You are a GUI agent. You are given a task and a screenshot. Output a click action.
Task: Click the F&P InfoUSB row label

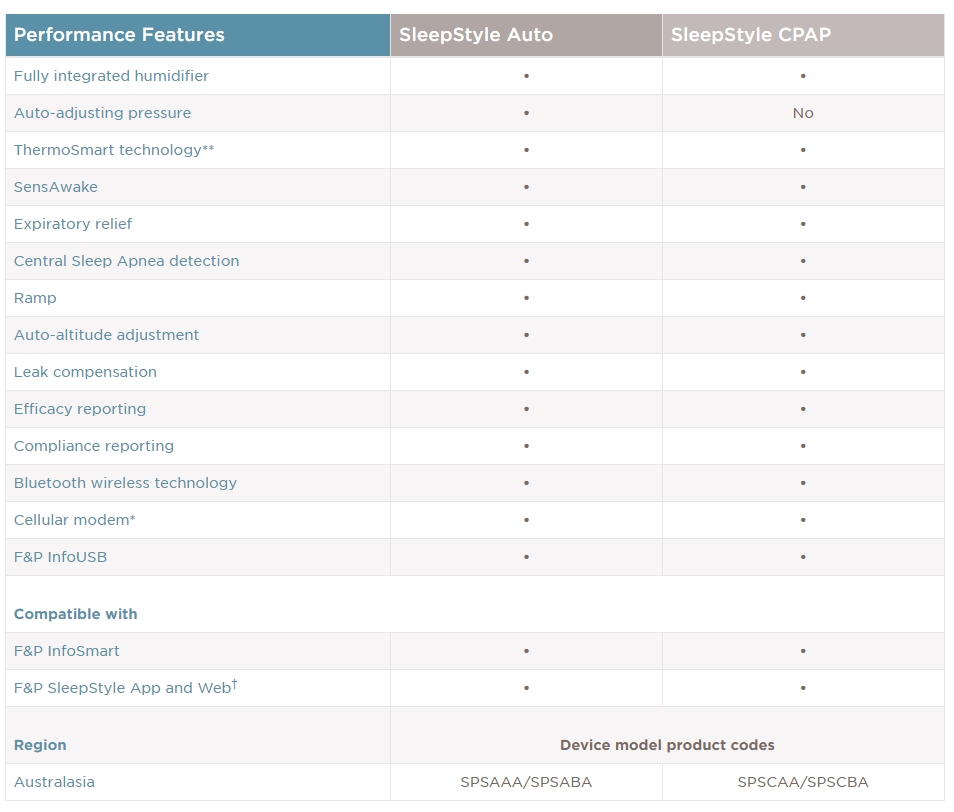(x=60, y=557)
